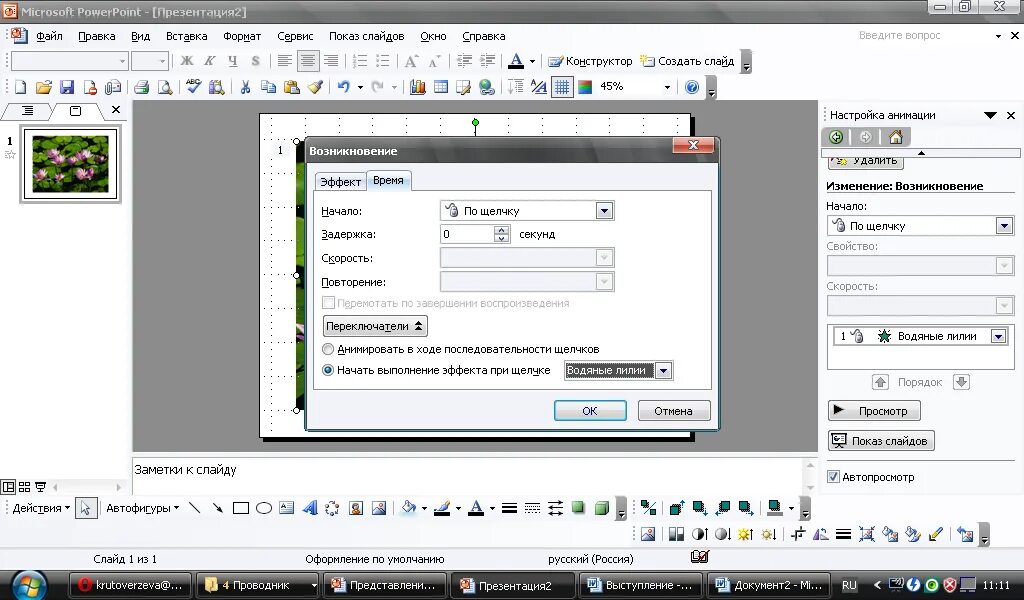1024x600 pixels.
Task: Click the 'Показ слайдов' button in the animation pane
Action: 881,441
